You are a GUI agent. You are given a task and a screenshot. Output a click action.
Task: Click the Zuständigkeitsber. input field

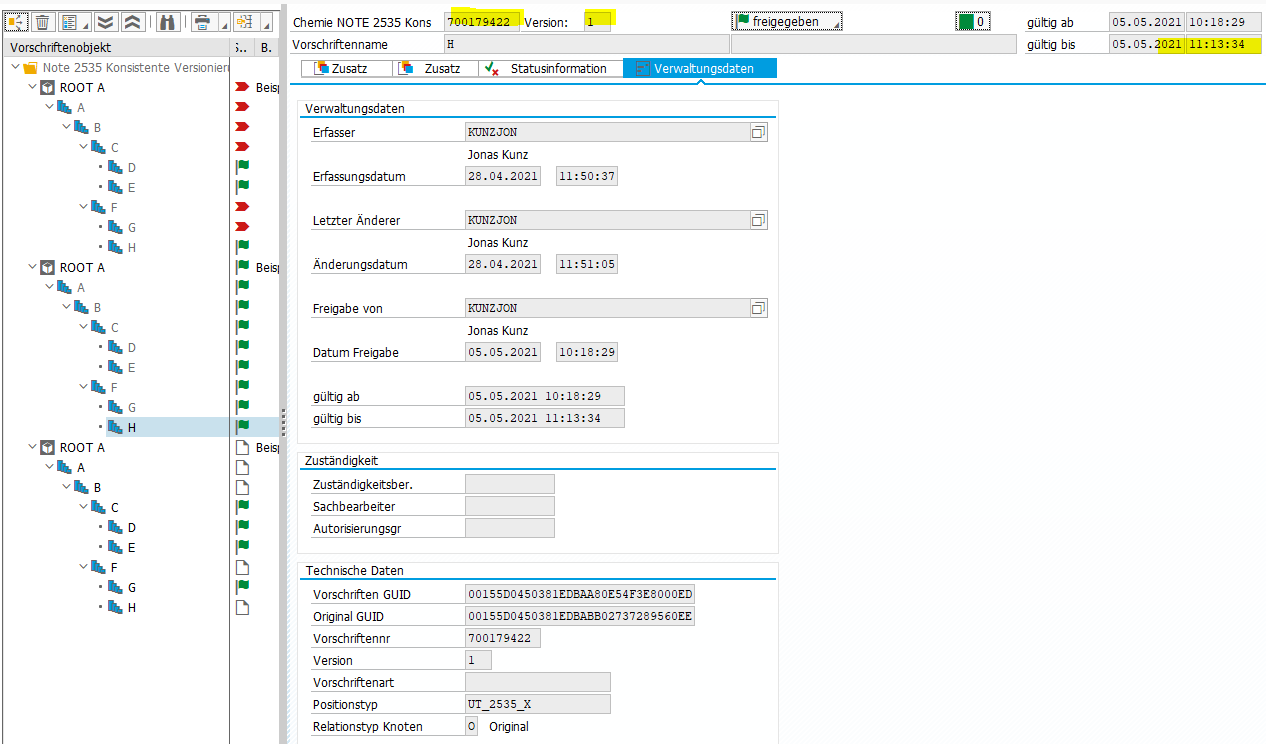[509, 484]
